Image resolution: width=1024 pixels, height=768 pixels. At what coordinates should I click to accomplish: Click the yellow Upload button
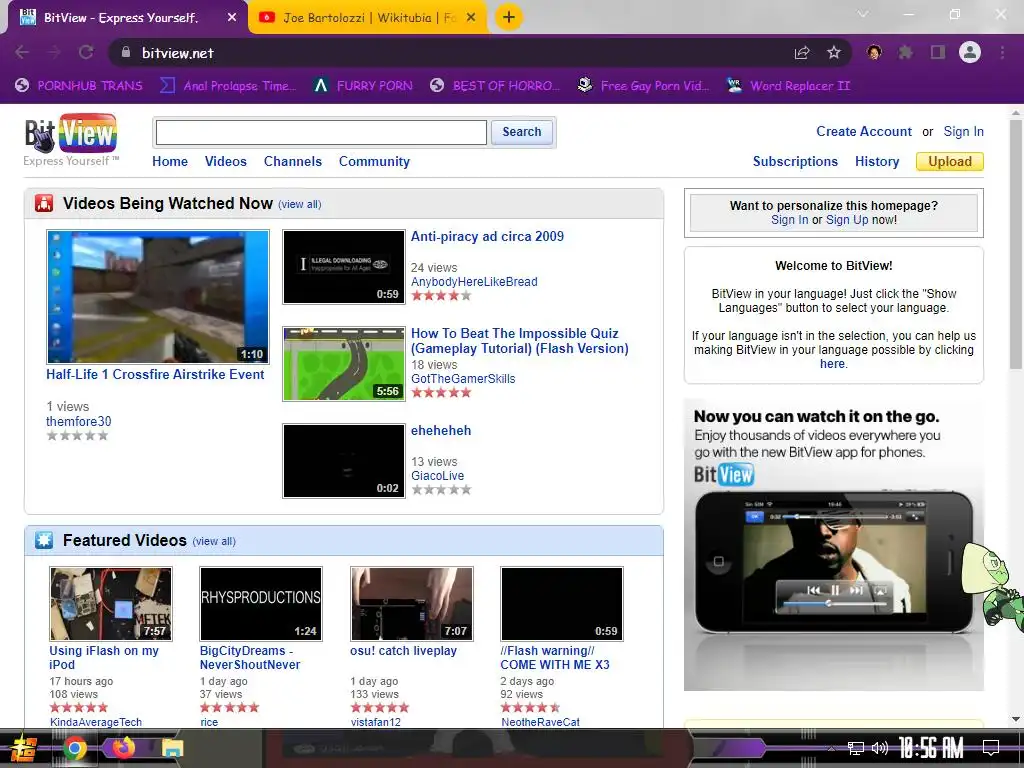(x=950, y=161)
